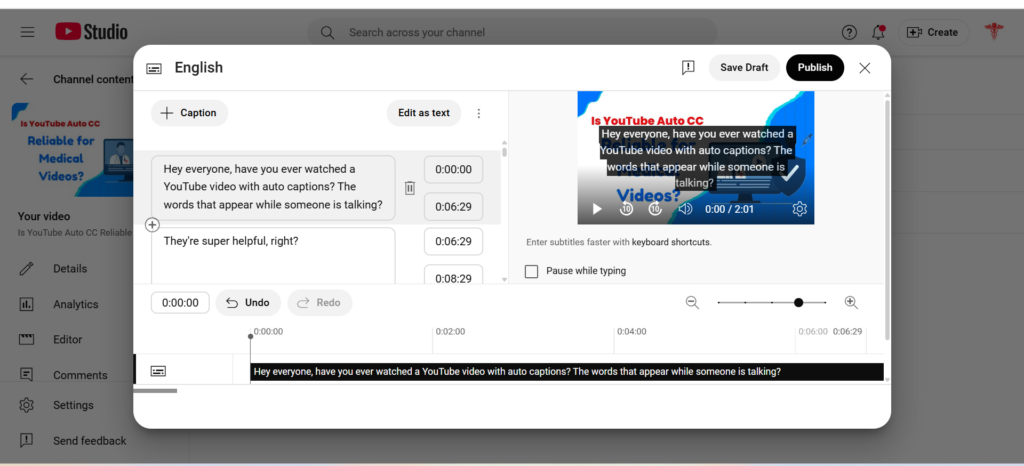This screenshot has height=466, width=1024.
Task: Click the 0:04:00 mark on timeline ruler
Action: [x=632, y=332]
